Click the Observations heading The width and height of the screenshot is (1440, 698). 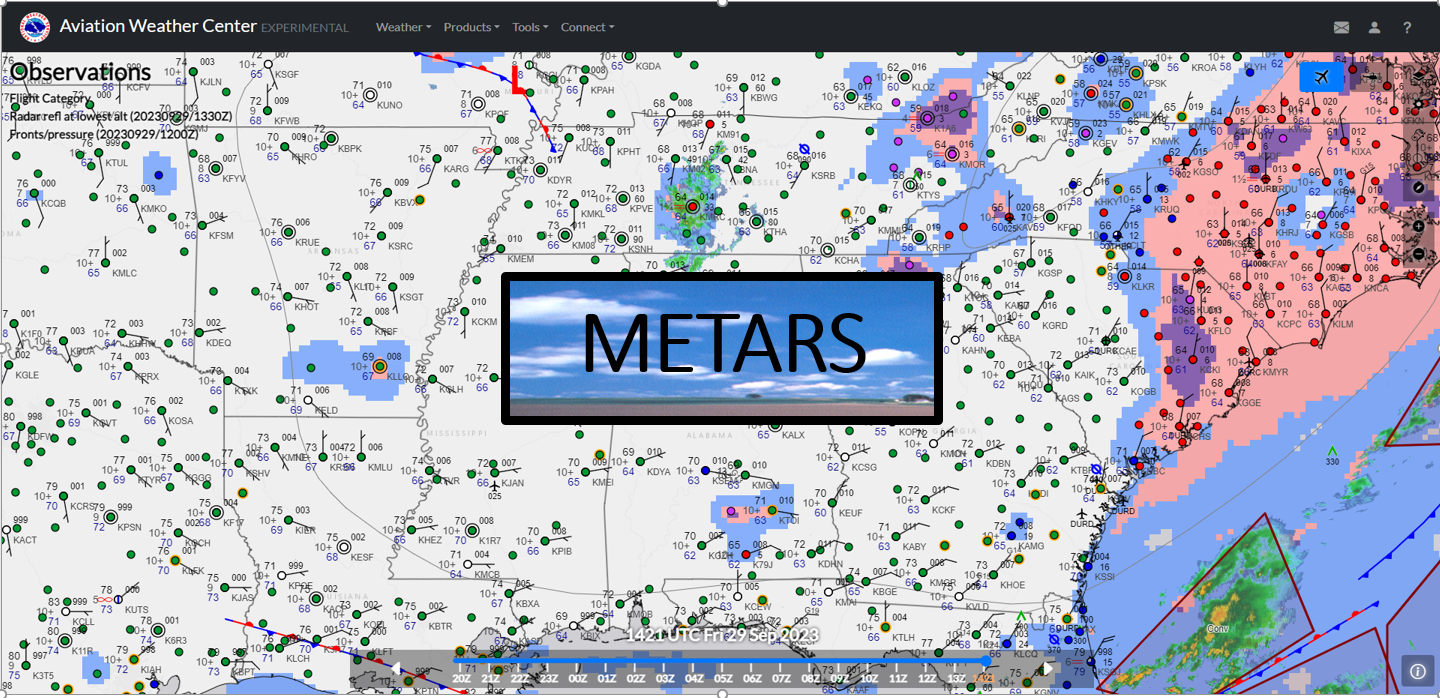[80, 72]
